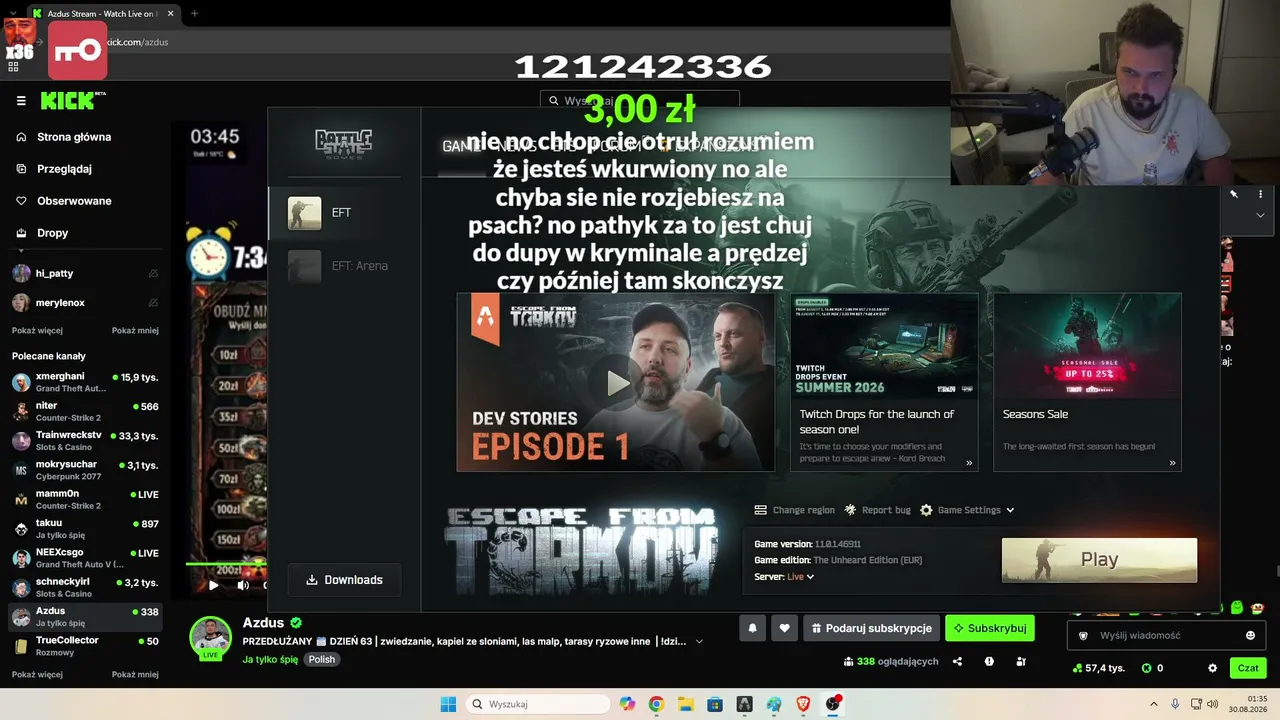Click Podaruj subskrypcje gift button
Screen dimensions: 1280x720
tap(871, 628)
